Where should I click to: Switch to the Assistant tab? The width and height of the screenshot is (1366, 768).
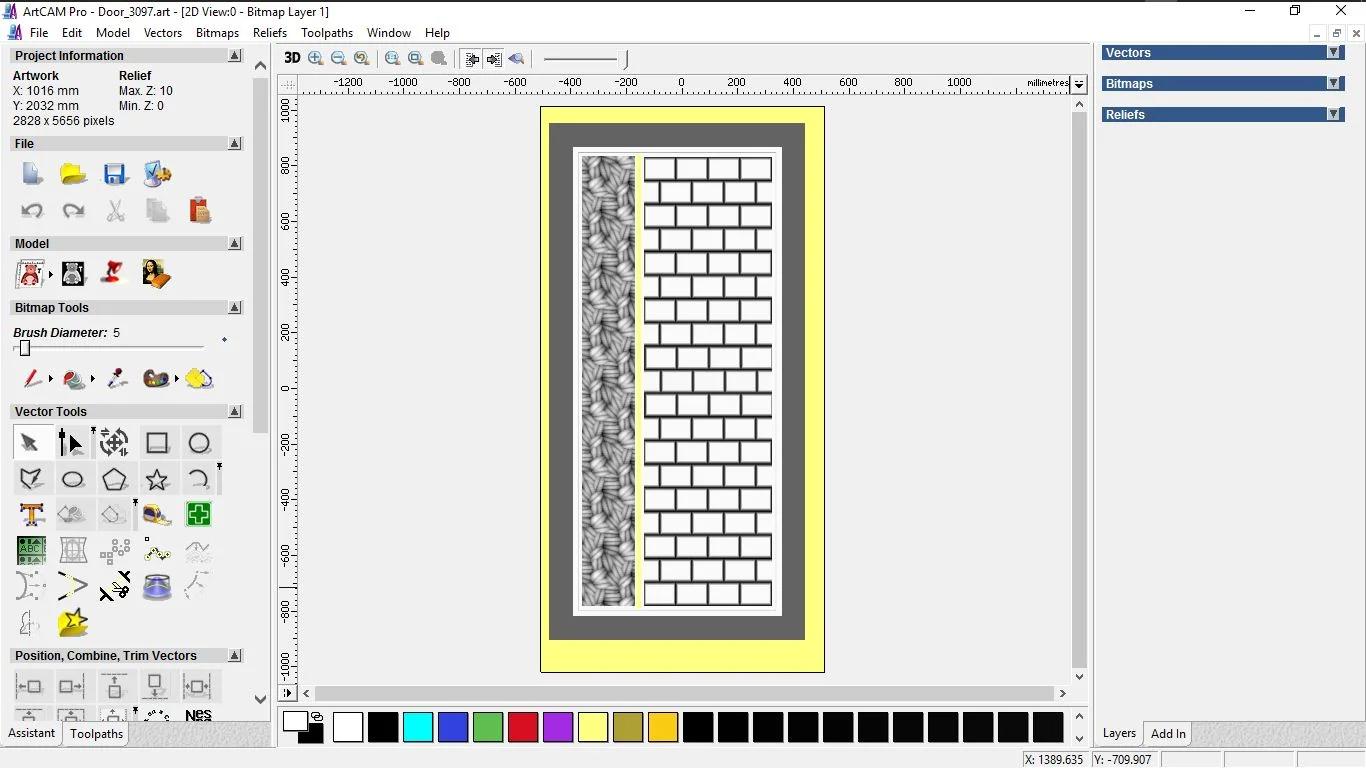pyautogui.click(x=32, y=733)
